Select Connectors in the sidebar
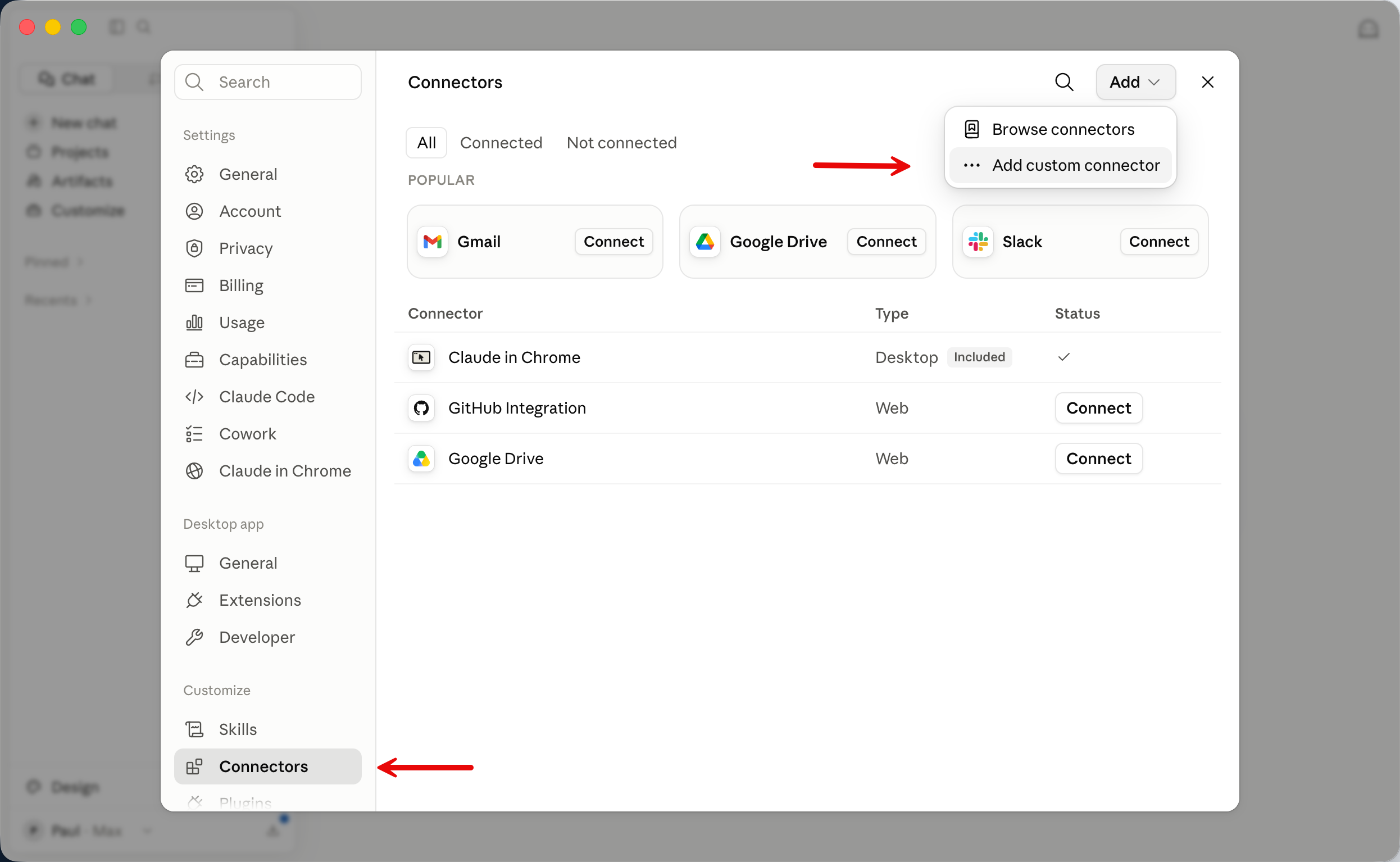 tap(268, 767)
